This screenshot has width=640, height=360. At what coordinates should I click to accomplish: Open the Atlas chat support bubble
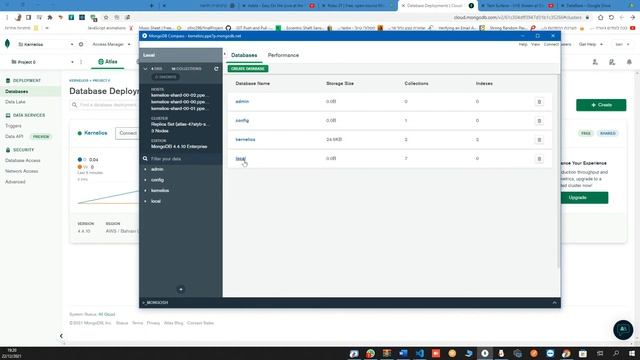[623, 329]
